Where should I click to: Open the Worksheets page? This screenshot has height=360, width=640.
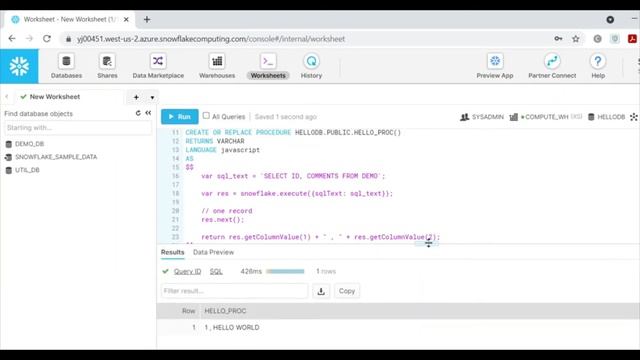[268, 66]
